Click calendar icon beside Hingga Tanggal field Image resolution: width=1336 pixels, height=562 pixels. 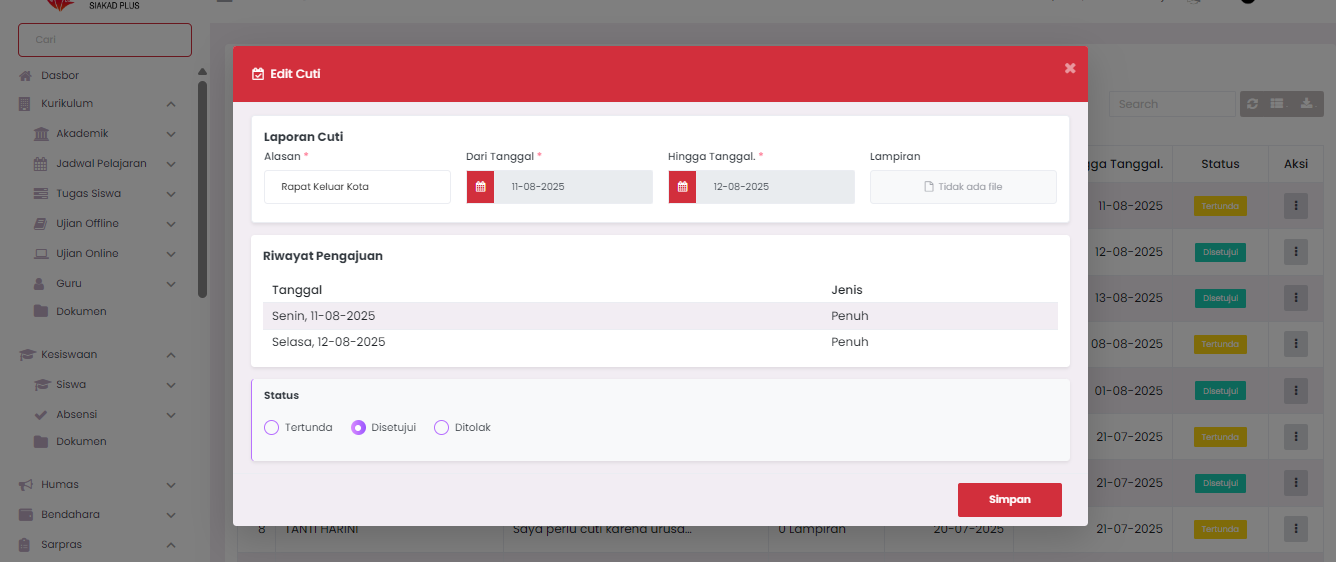point(682,187)
